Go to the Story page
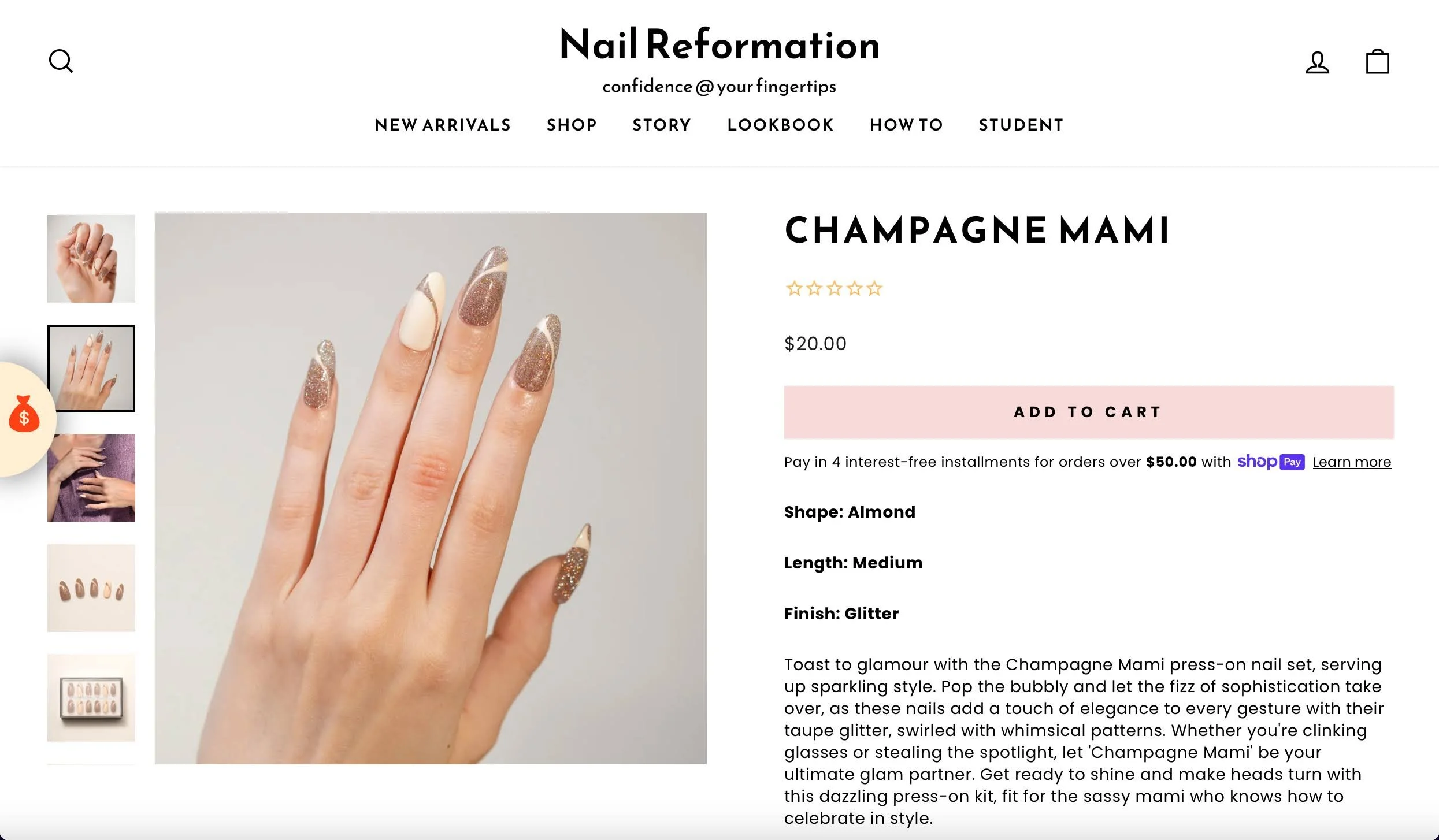 662,125
